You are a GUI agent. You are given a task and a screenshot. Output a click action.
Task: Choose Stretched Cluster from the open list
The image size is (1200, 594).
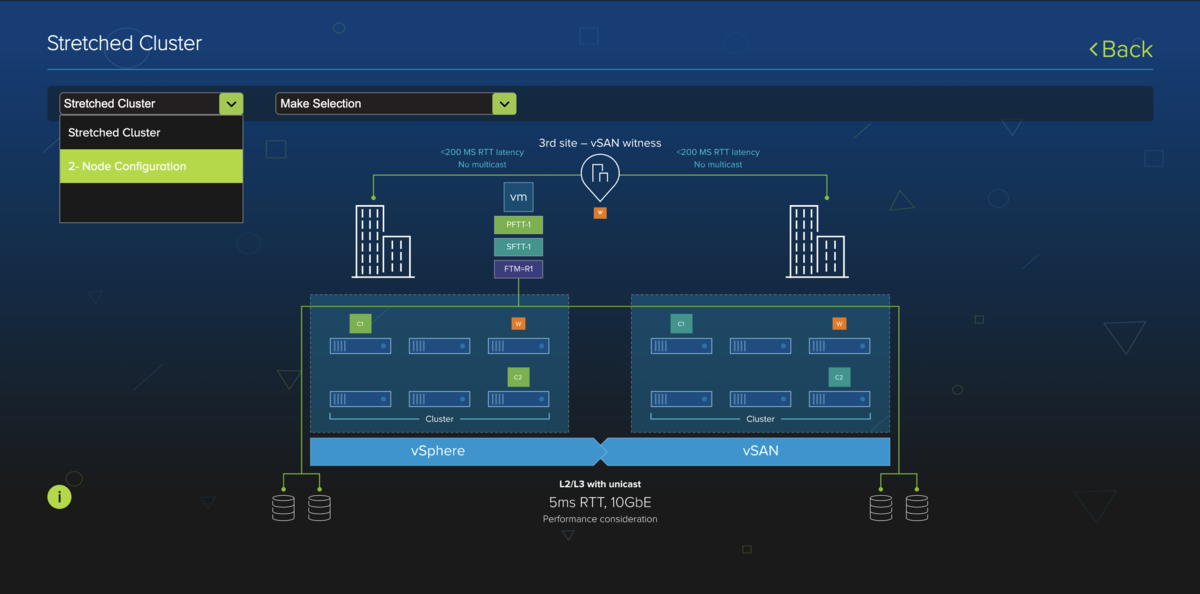pyautogui.click(x=151, y=132)
